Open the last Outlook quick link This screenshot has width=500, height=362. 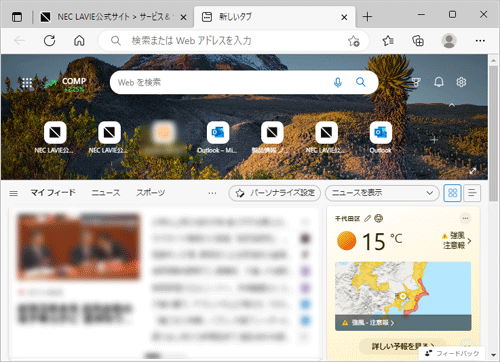tap(380, 138)
